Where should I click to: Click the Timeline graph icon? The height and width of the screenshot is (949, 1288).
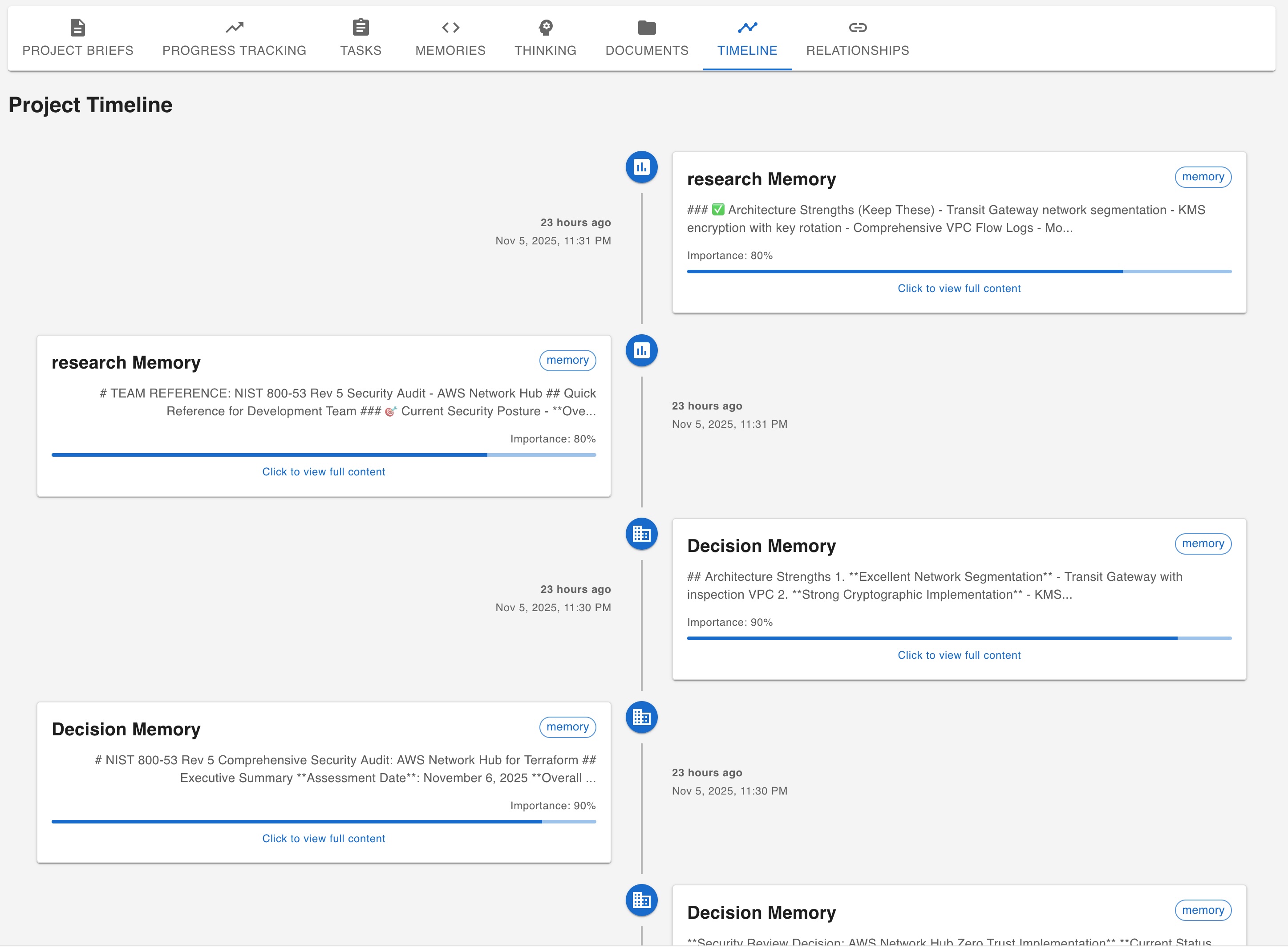(747, 27)
